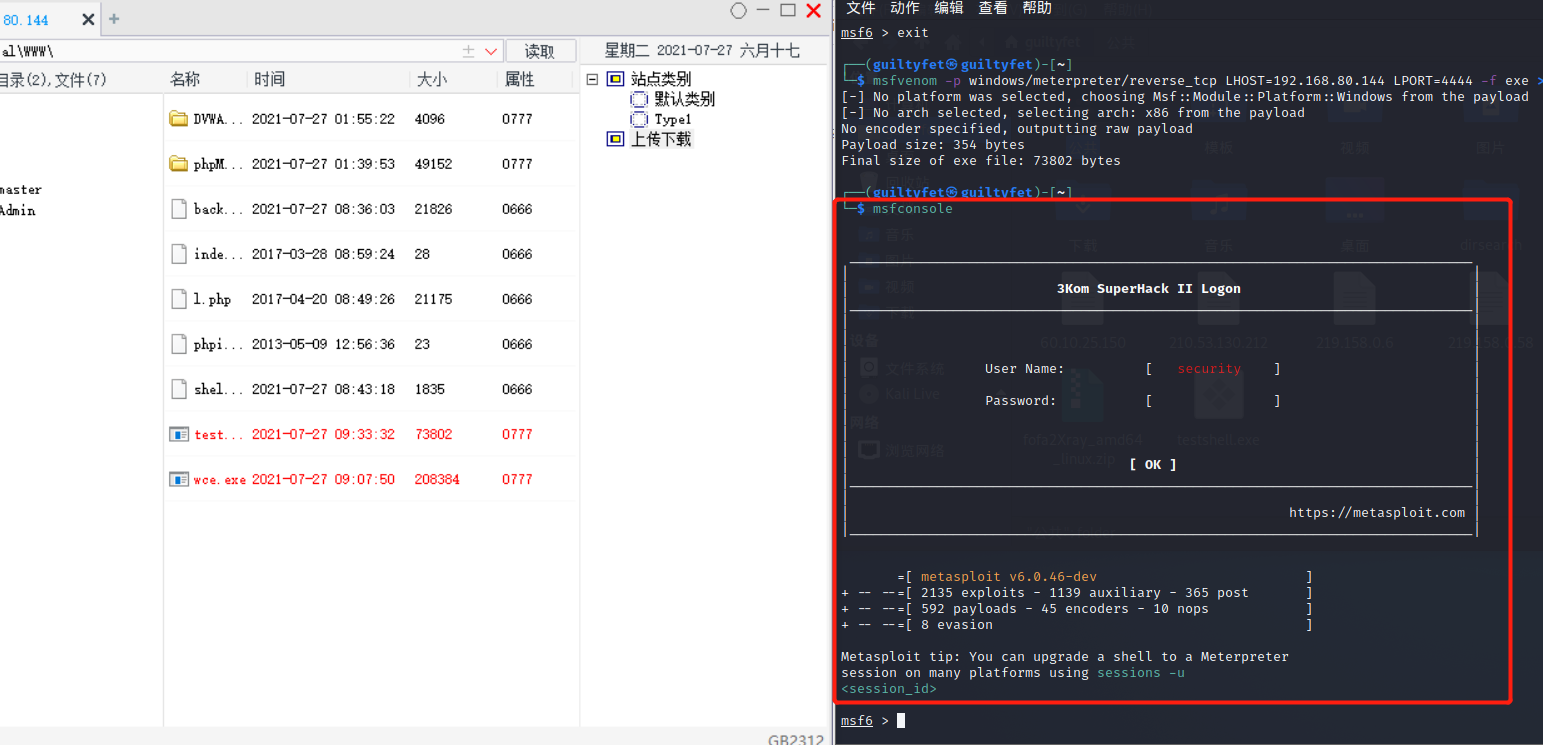Click timestamp 2017-03-28 08:59:24
This screenshot has width=1543, height=745.
click(323, 254)
